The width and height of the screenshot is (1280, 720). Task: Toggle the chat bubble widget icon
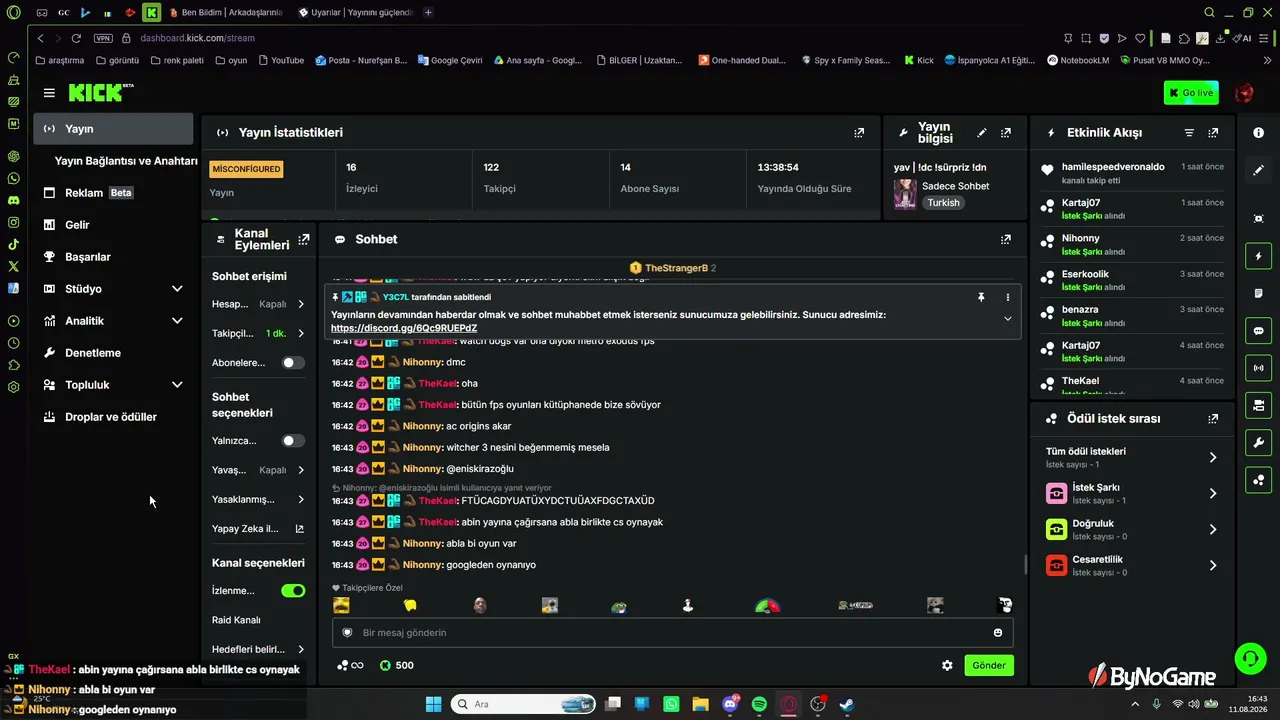tap(1258, 331)
